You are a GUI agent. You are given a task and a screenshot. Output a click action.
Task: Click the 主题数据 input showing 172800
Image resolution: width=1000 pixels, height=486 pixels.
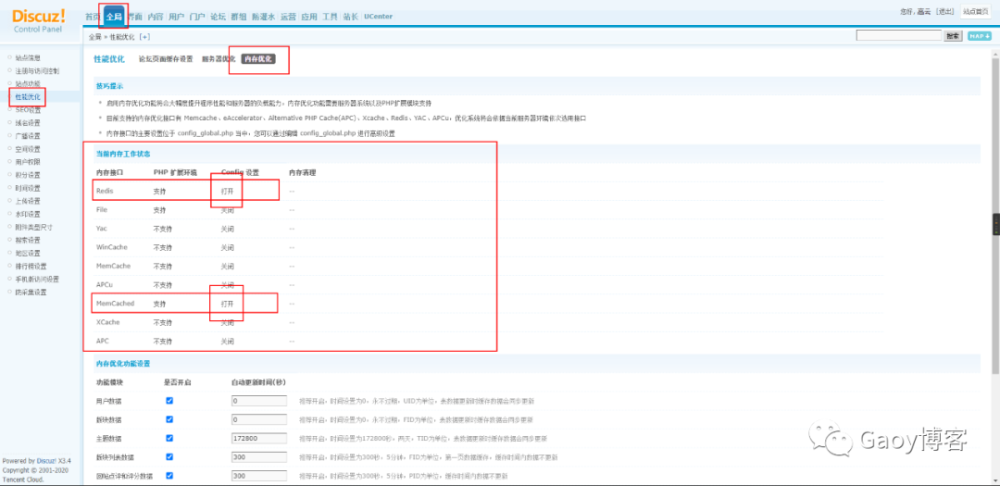(x=258, y=439)
